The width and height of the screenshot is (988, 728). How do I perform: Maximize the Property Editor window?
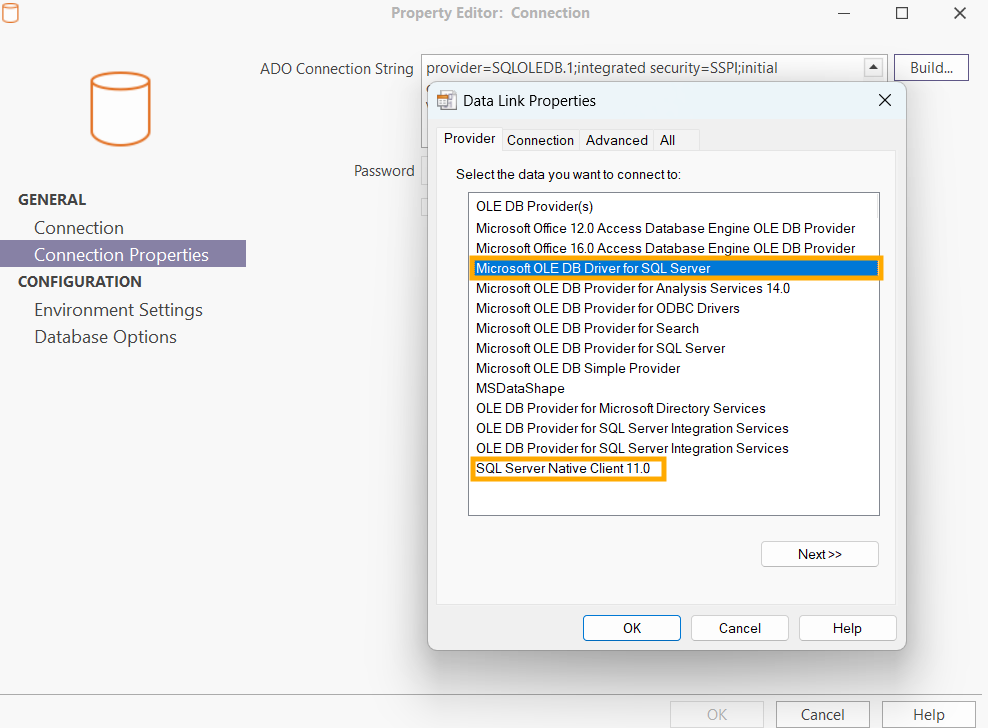(x=902, y=13)
